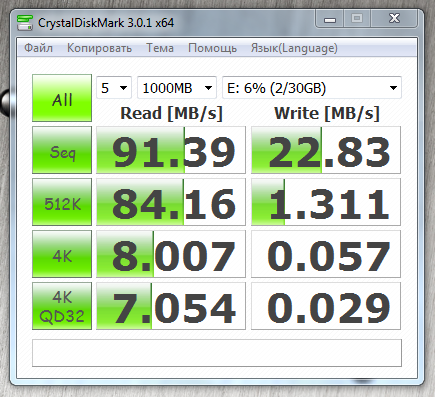Click the Read [MB/s] column header
The image size is (435, 397).
[x=171, y=113]
